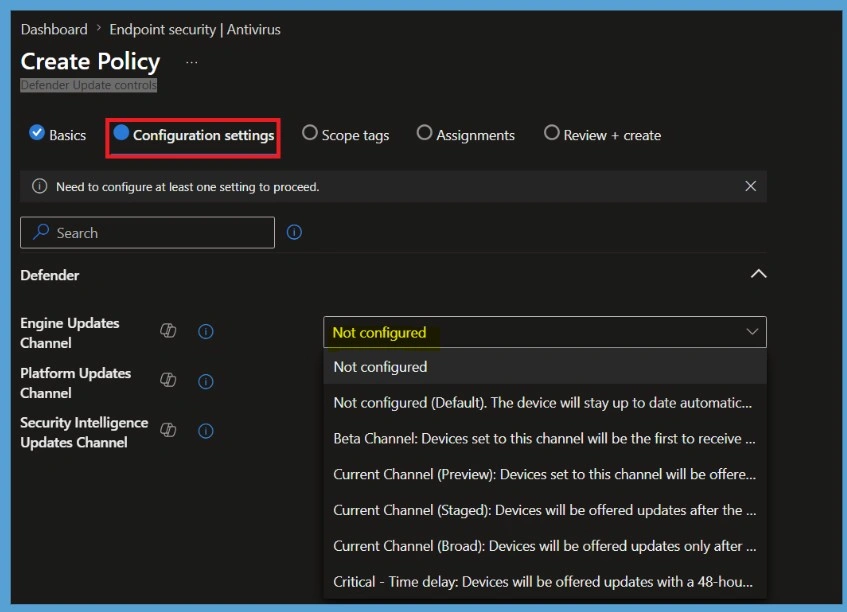Select the Beta Channel option
The height and width of the screenshot is (612, 847).
(544, 438)
